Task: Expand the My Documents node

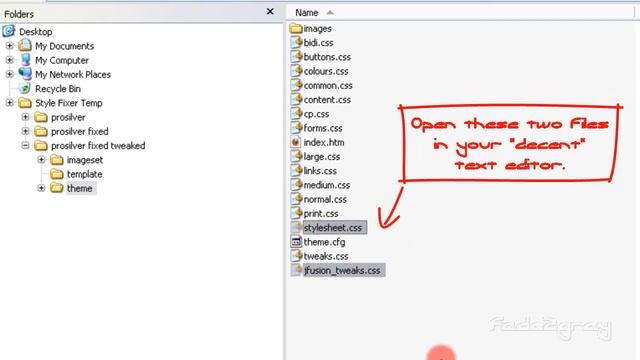Action: [x=9, y=46]
